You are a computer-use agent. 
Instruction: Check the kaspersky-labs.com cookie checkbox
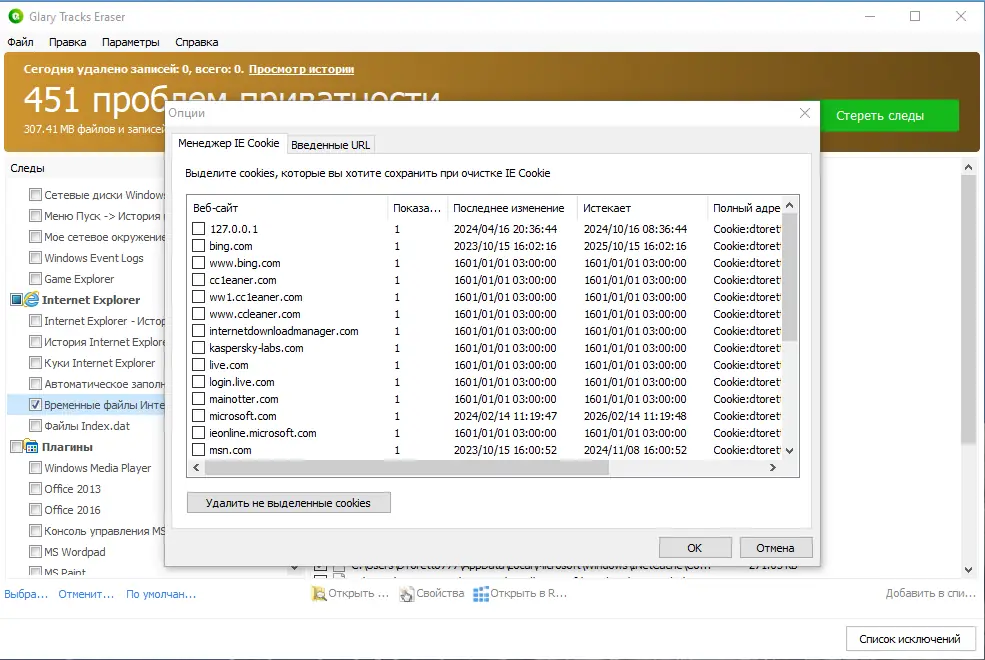tap(199, 347)
